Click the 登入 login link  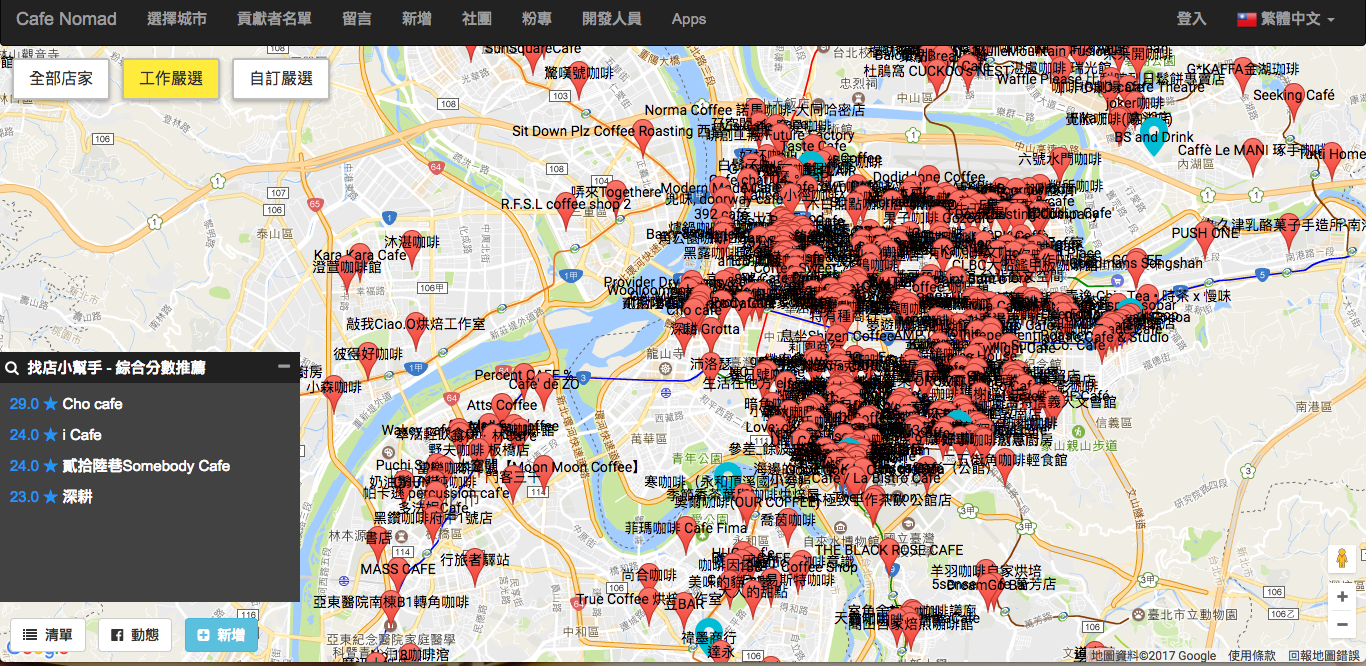(1192, 19)
